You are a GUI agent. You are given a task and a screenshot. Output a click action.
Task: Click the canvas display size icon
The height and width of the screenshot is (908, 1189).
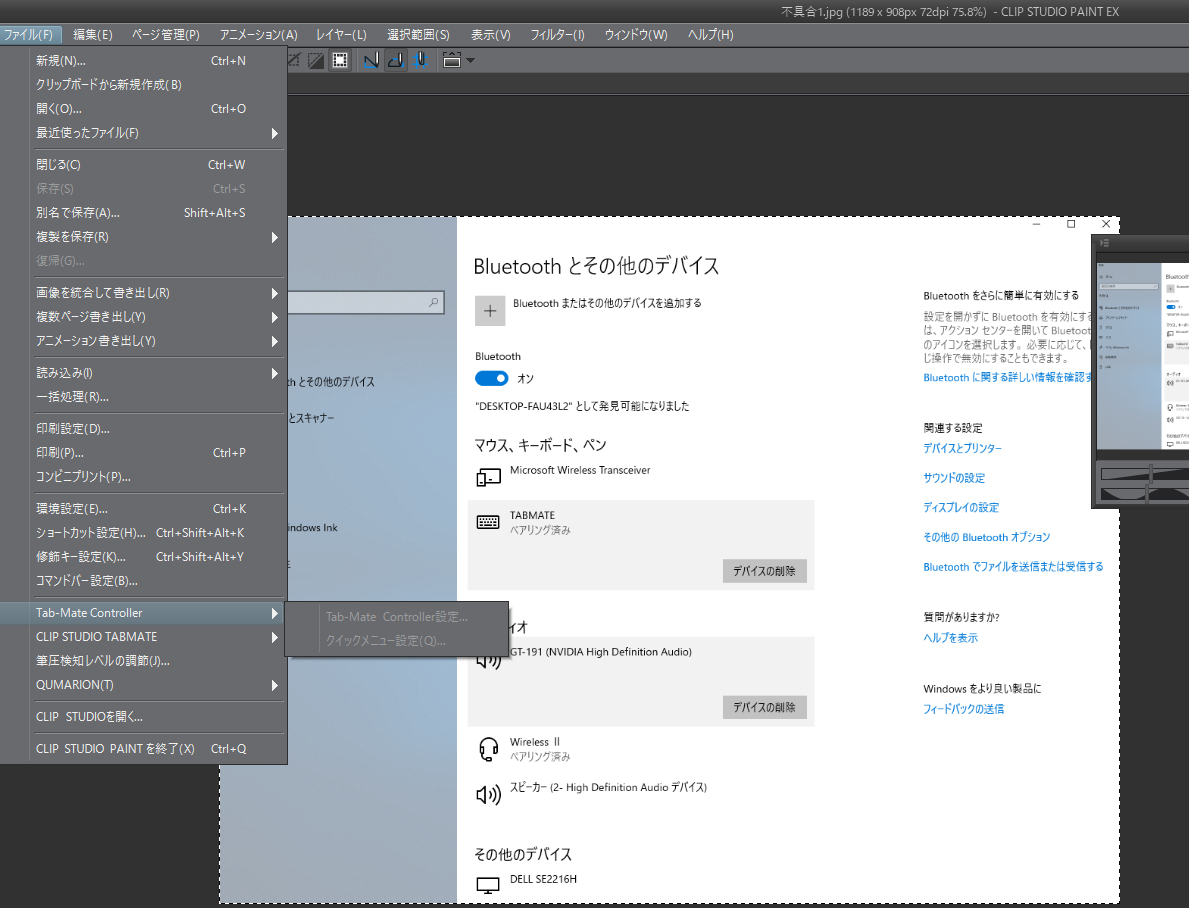[x=451, y=60]
